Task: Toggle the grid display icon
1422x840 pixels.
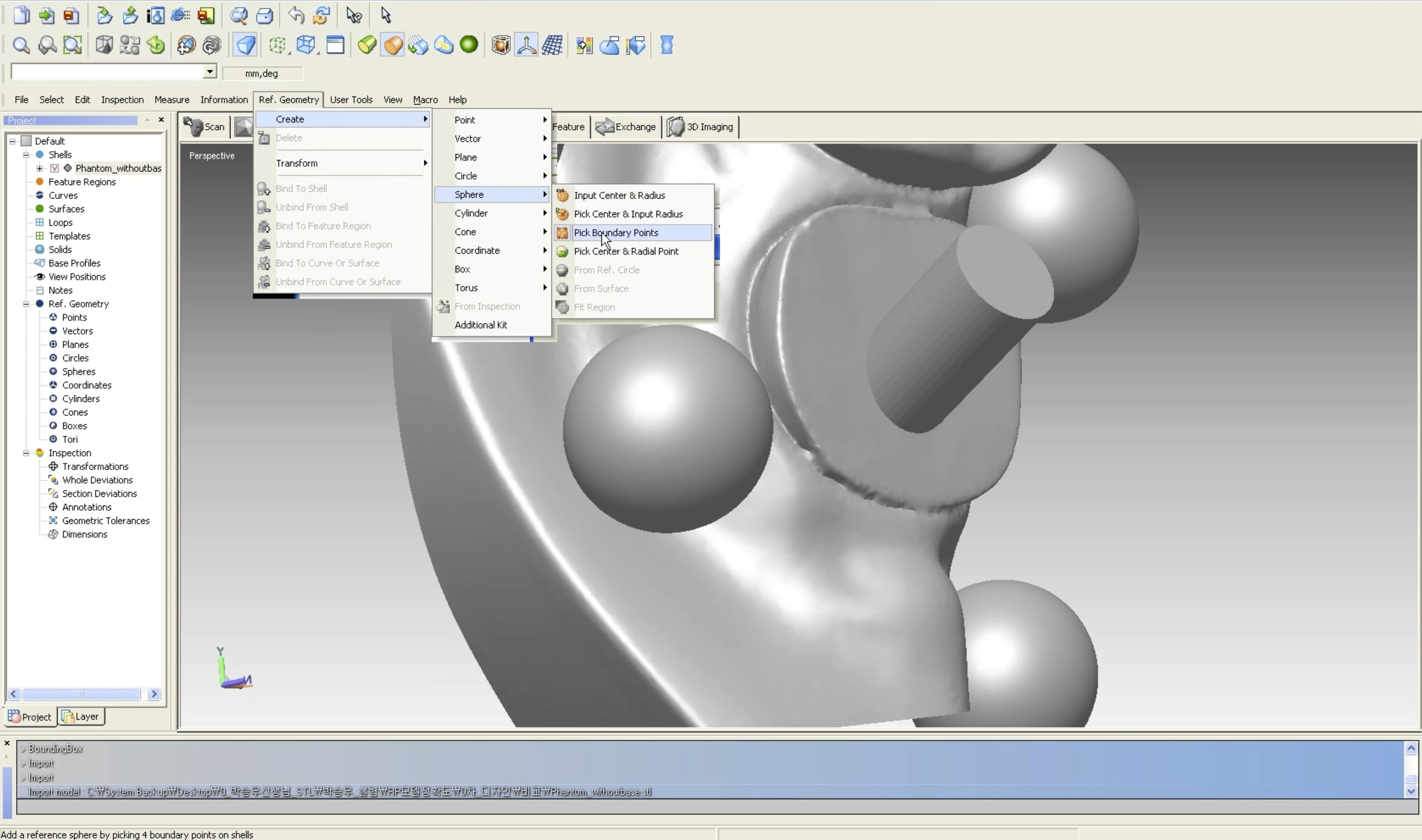Action: pos(552,45)
